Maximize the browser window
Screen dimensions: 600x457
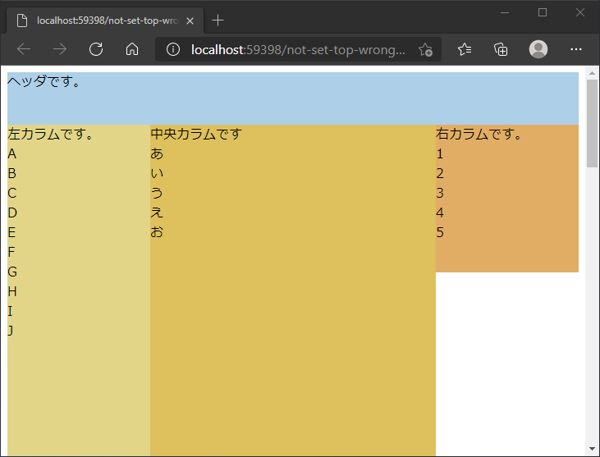542,13
